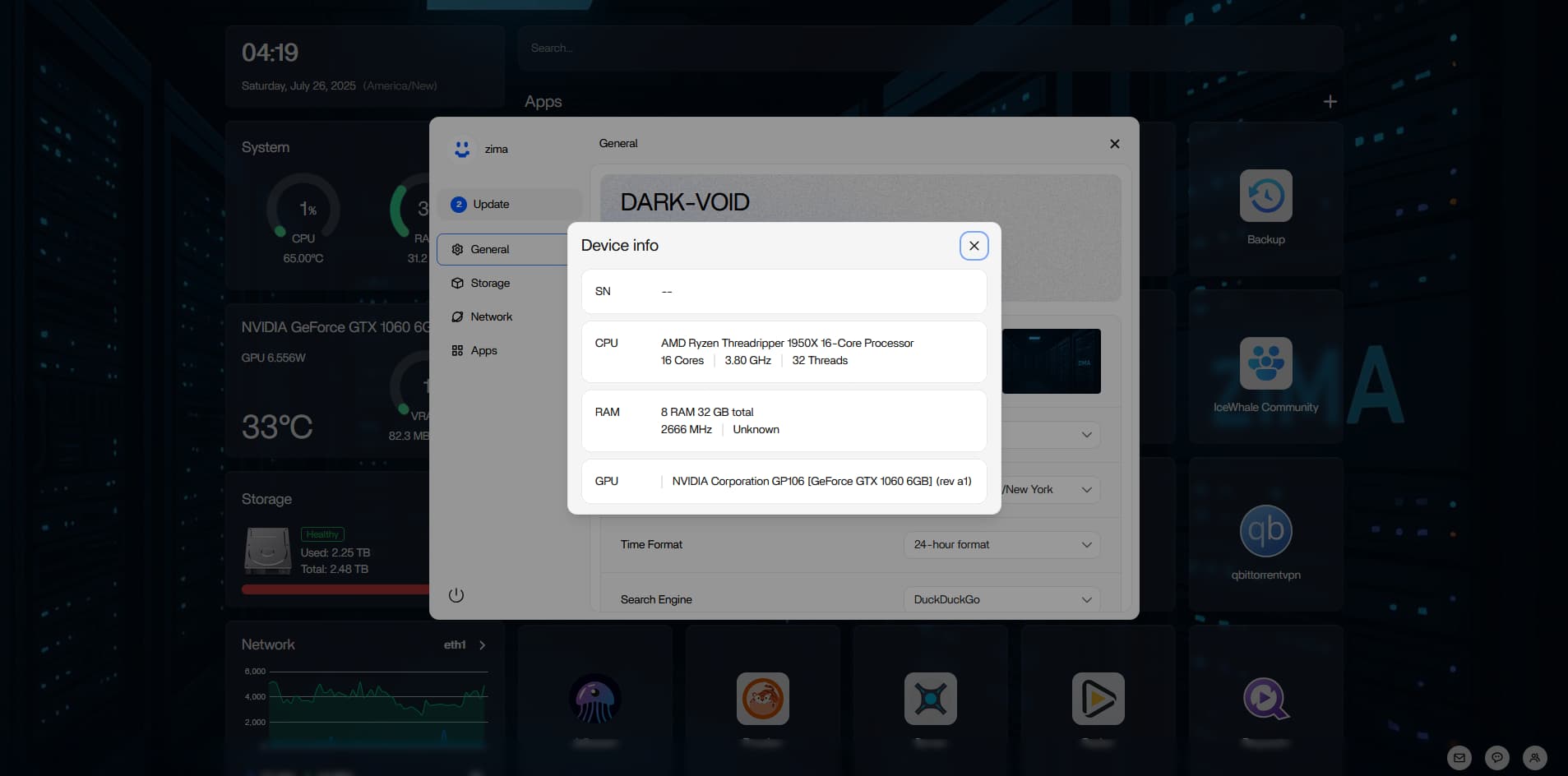Click the plus icon to add app
Screen dimensions: 1568x776
[x=1330, y=102]
